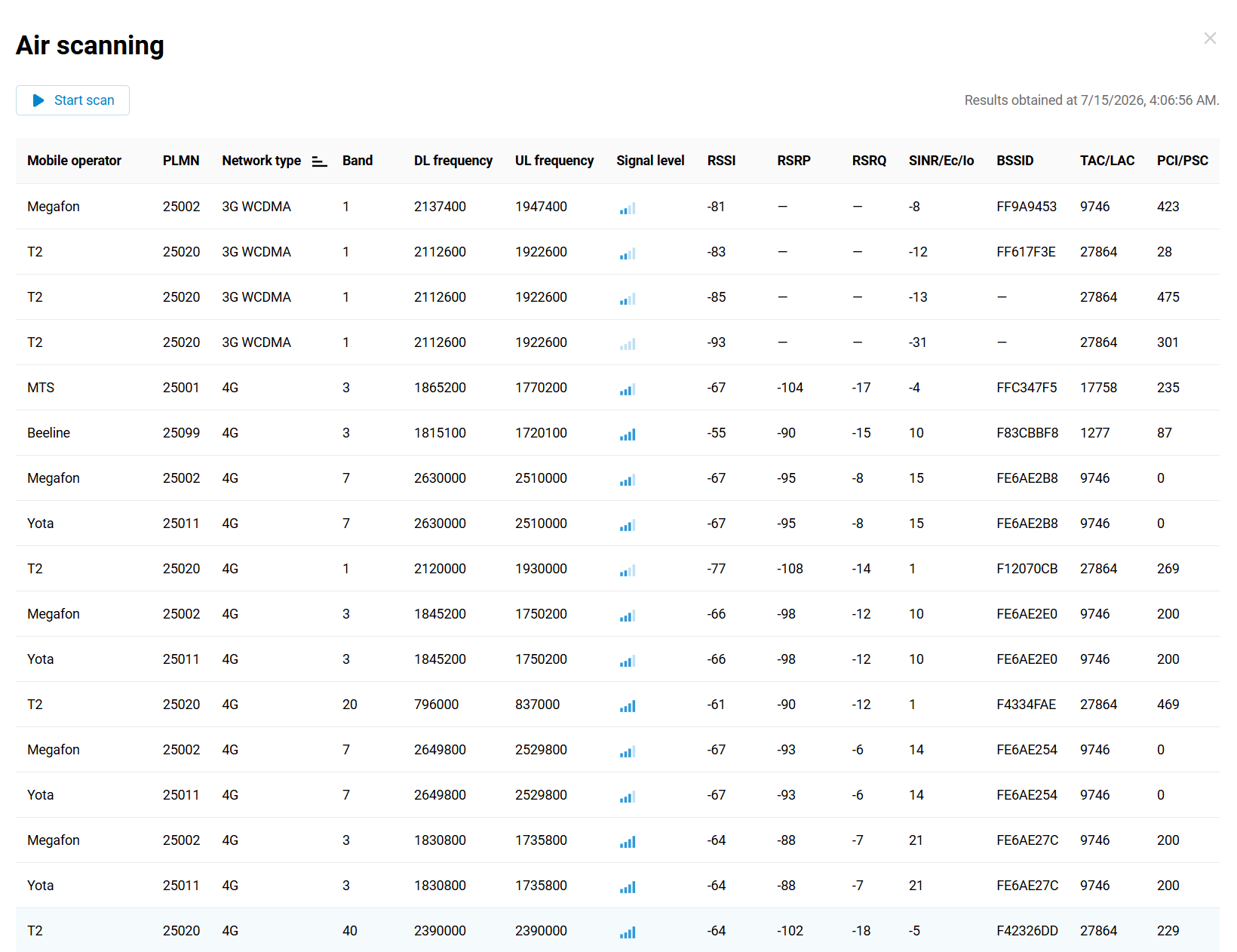
Task: Click RSRP value -104
Action: pos(790,388)
